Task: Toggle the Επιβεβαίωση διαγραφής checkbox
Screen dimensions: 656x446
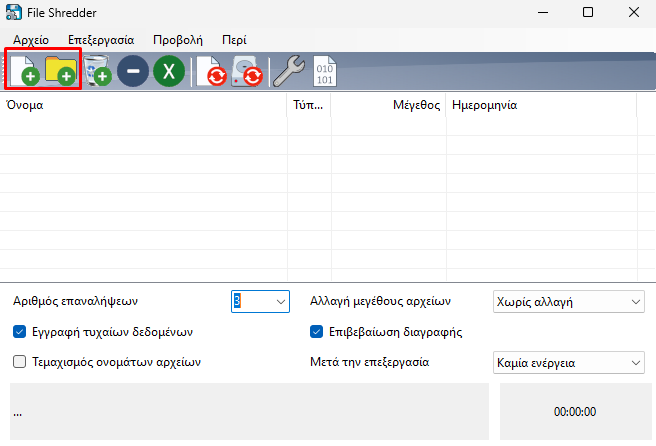Action: [316, 332]
